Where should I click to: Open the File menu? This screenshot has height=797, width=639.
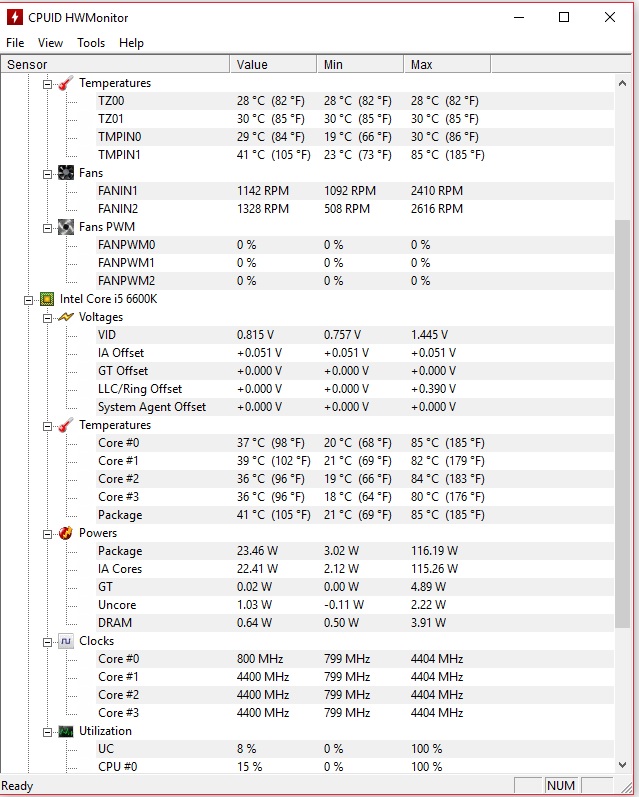tap(15, 43)
